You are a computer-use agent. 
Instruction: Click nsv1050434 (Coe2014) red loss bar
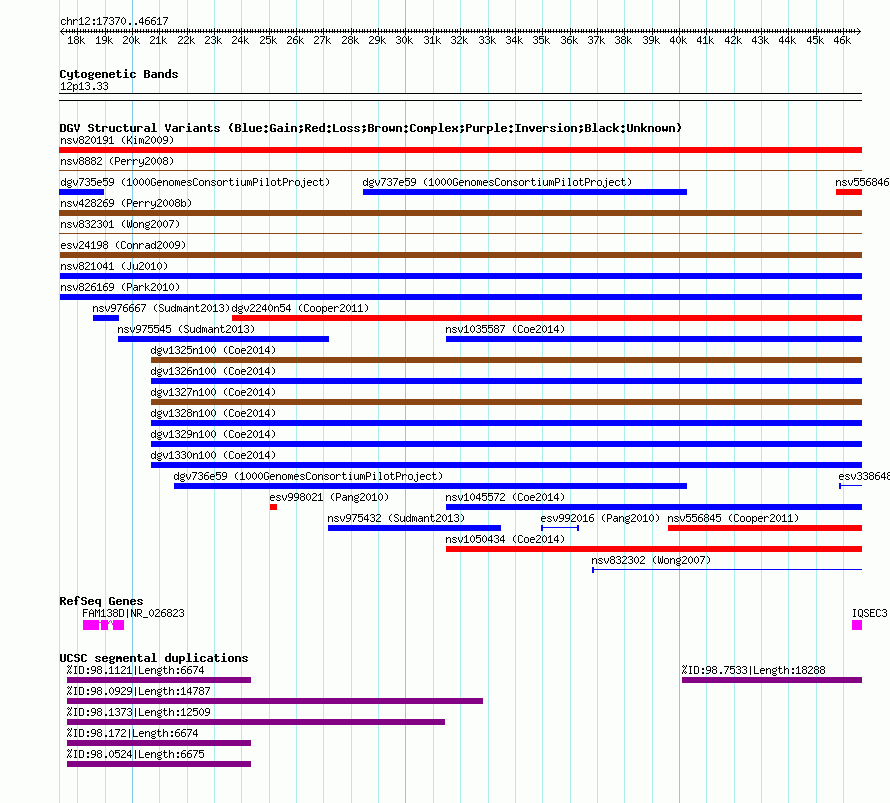[x=654, y=549]
